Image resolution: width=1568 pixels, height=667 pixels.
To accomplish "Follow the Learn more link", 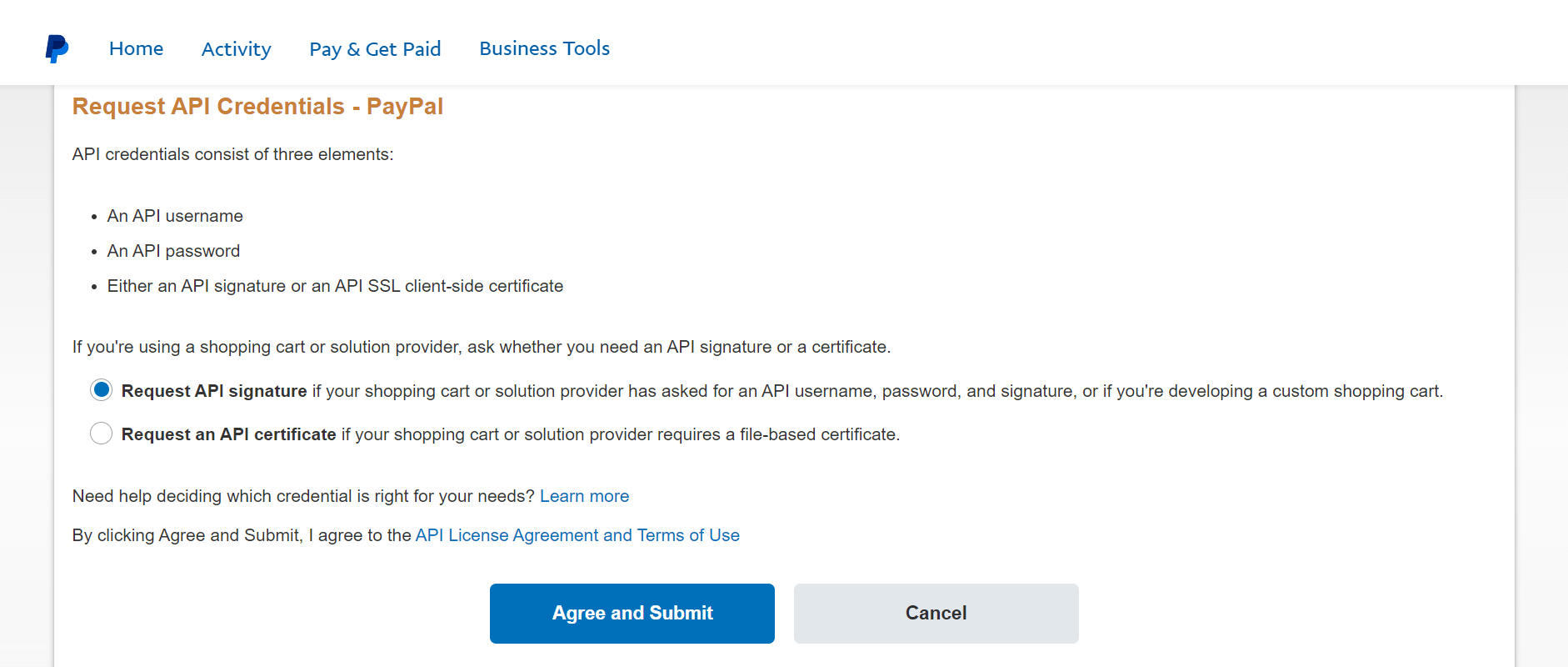I will (584, 496).
